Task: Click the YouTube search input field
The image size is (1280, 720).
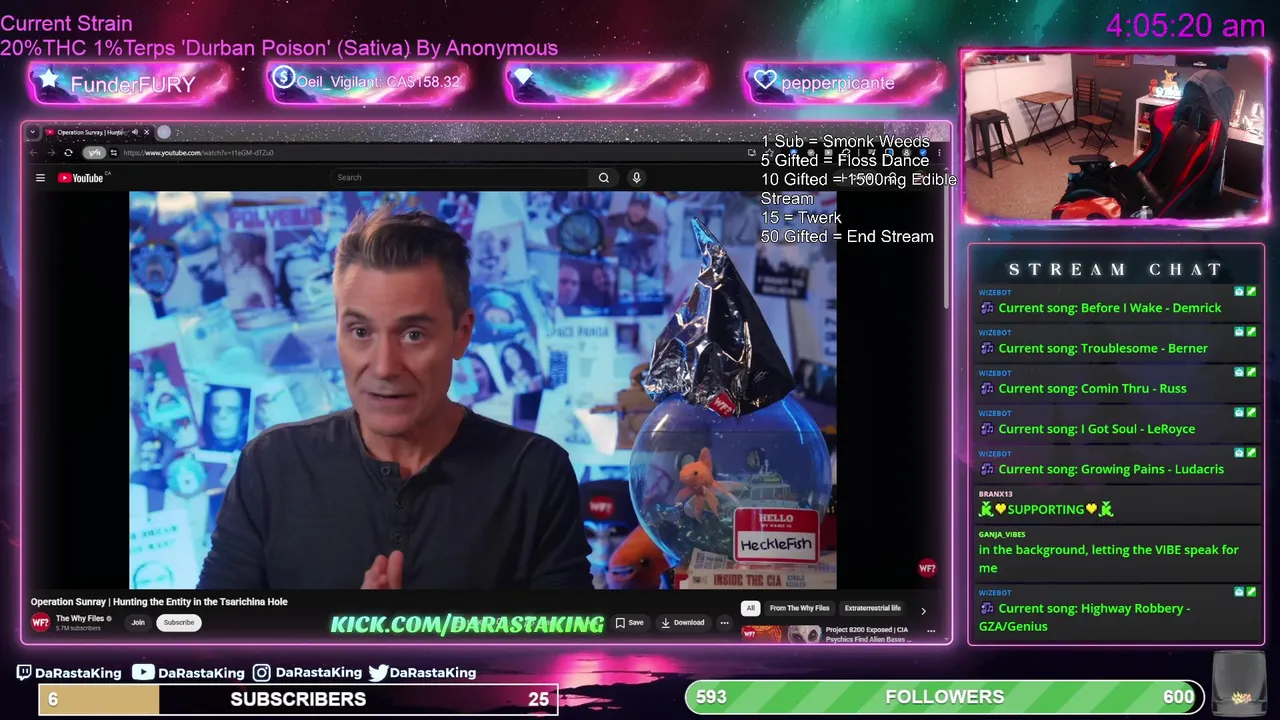Action: click(460, 178)
